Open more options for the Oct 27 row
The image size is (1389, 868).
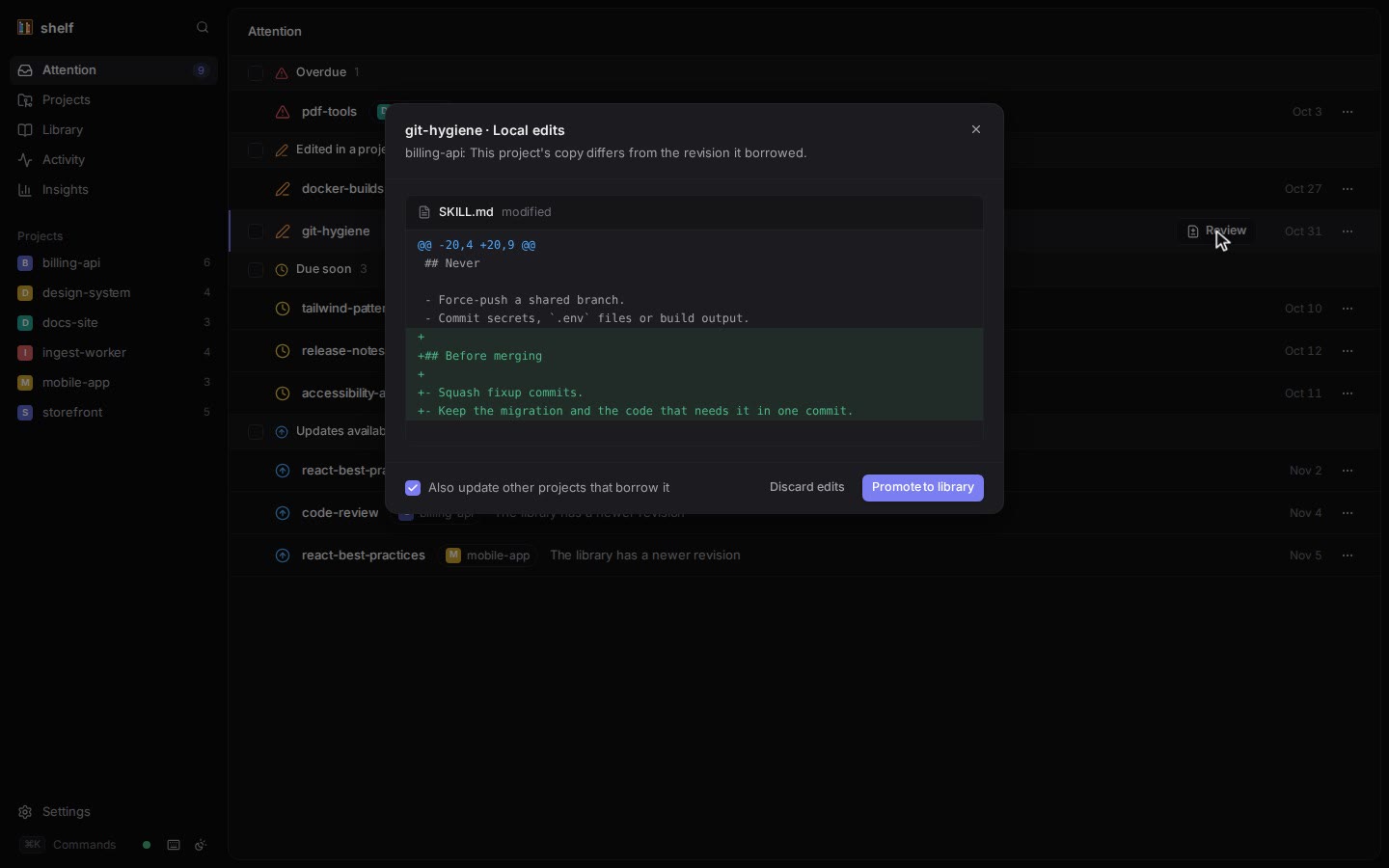[1348, 190]
